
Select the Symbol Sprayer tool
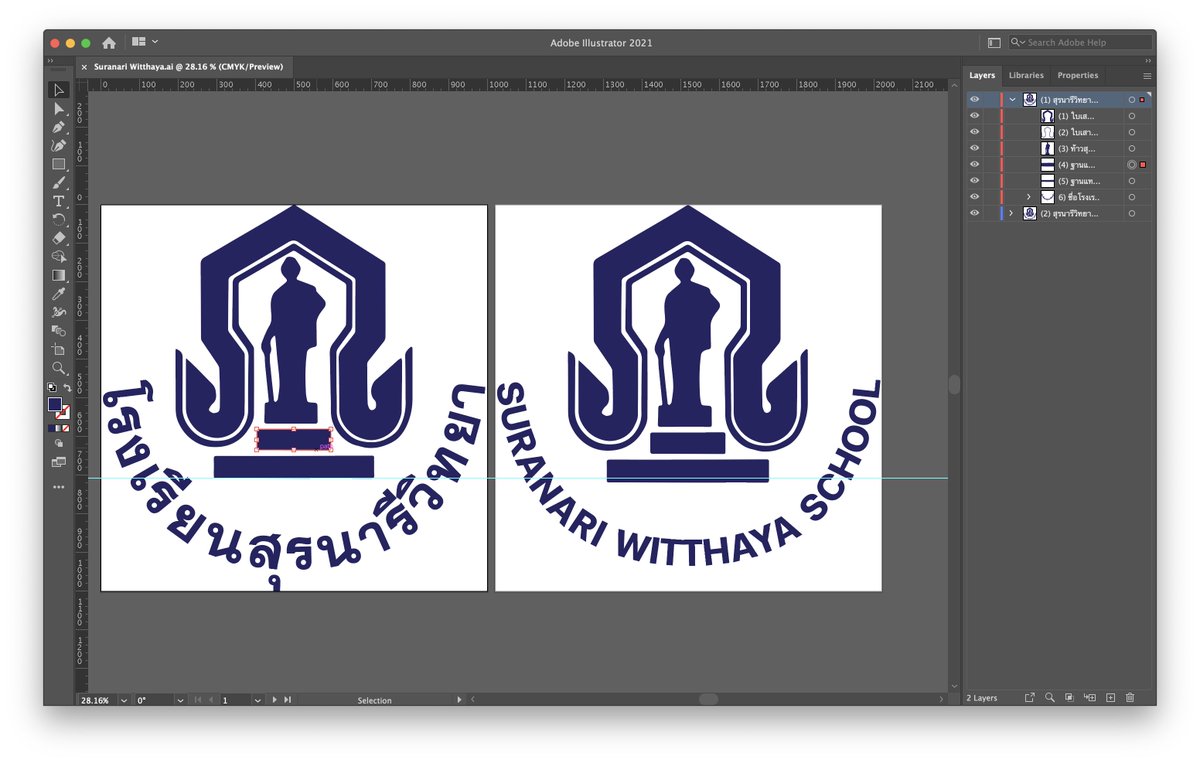59,312
